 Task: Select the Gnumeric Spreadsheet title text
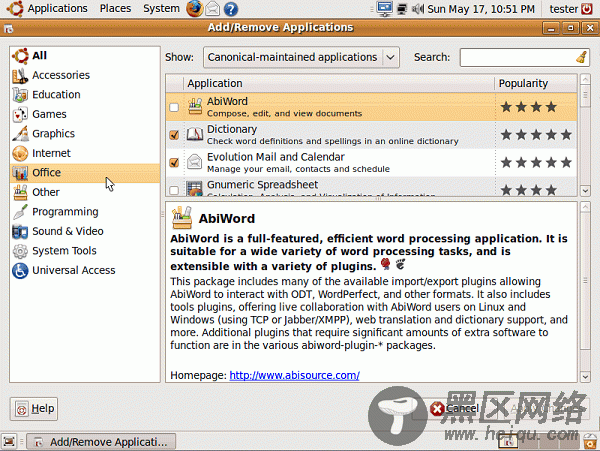[262, 185]
